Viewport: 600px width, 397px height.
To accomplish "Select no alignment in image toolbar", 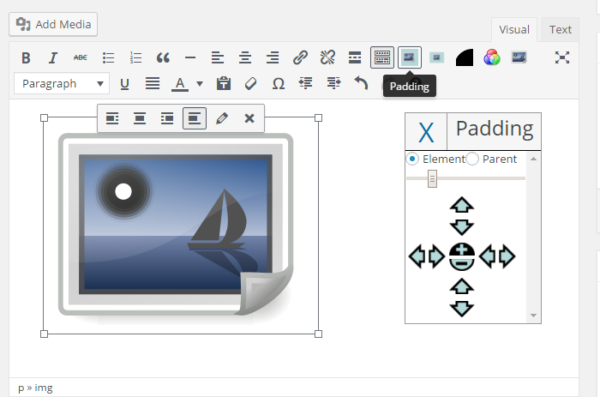I will coord(194,118).
